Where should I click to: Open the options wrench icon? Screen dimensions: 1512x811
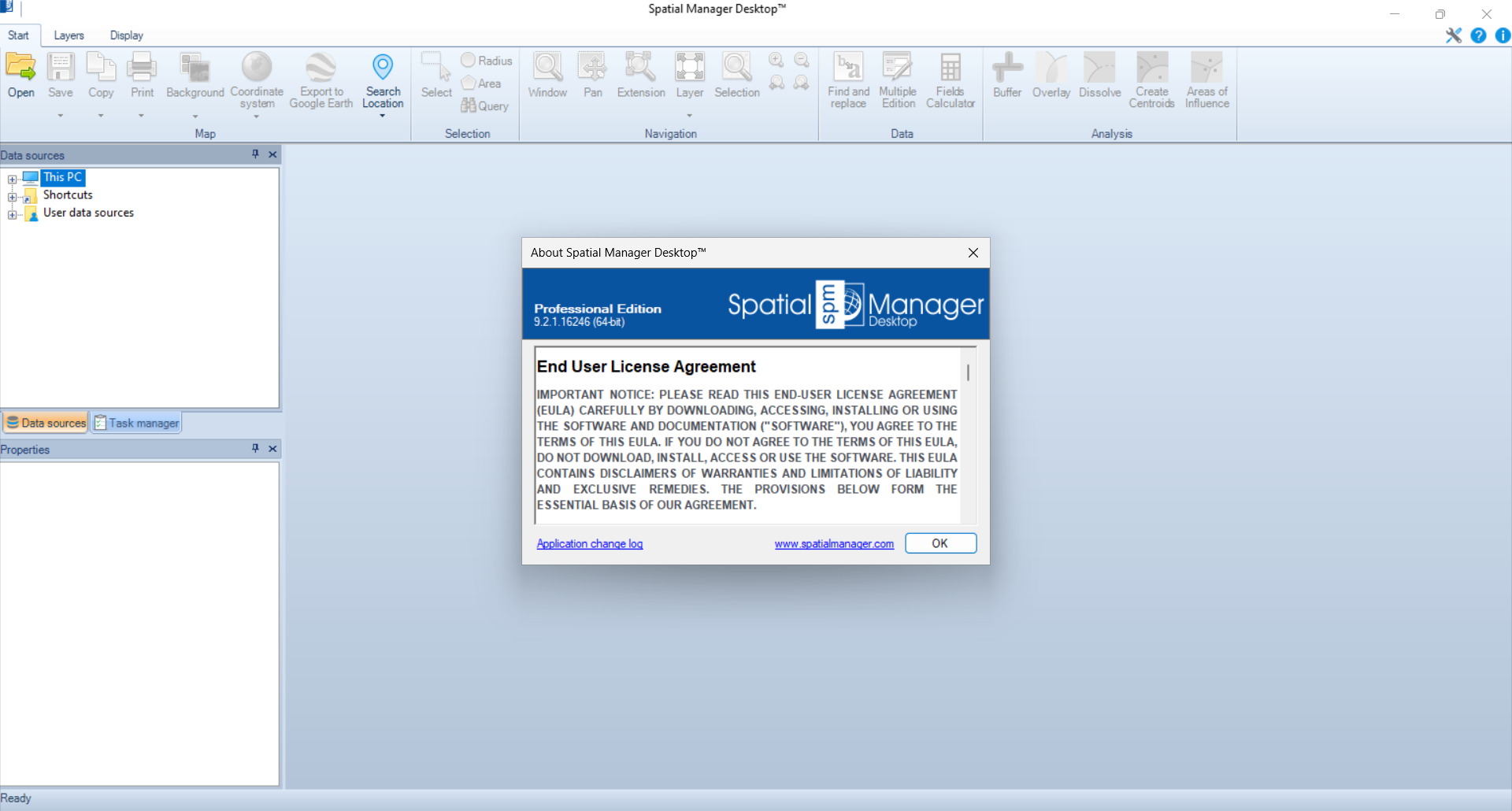1454,35
